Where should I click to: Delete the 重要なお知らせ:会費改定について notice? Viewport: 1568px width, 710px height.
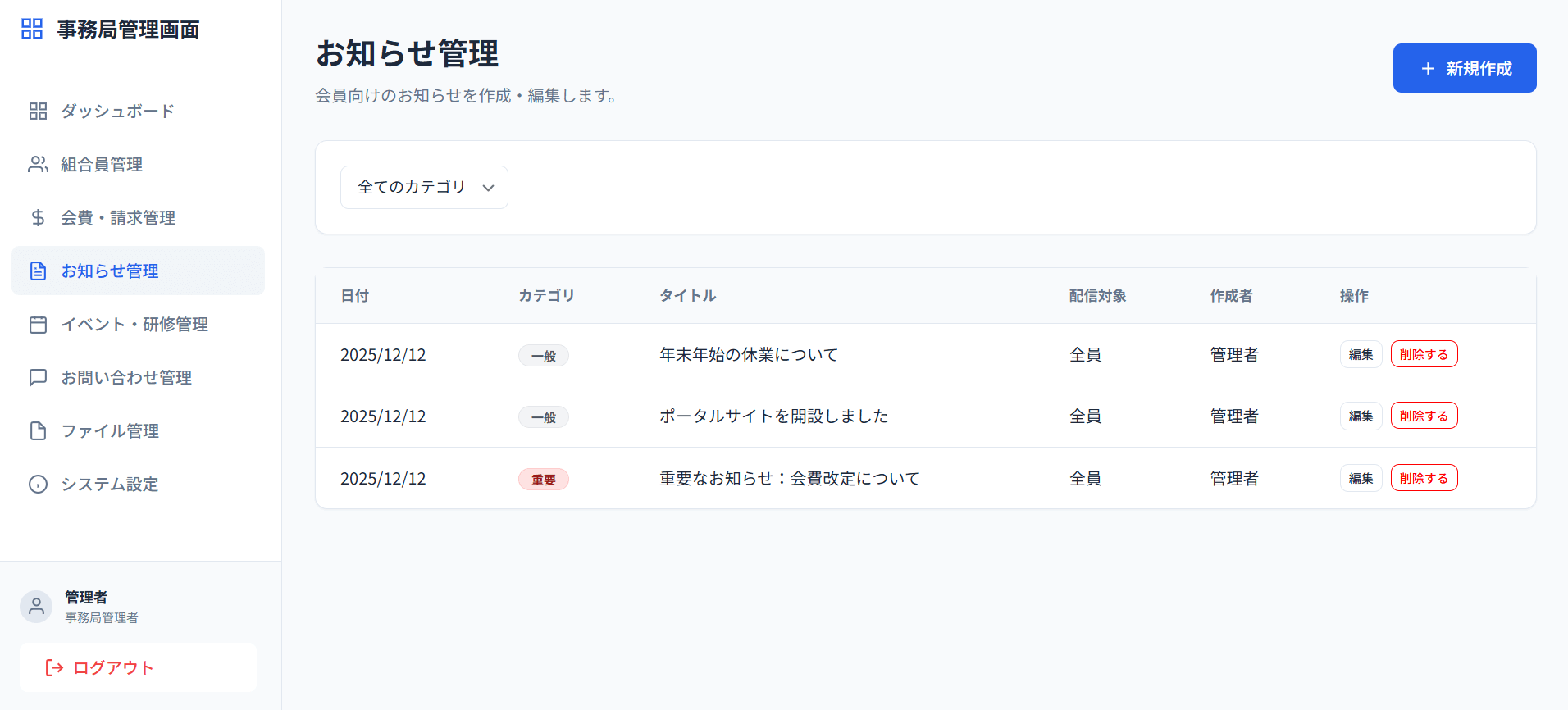tap(1424, 479)
